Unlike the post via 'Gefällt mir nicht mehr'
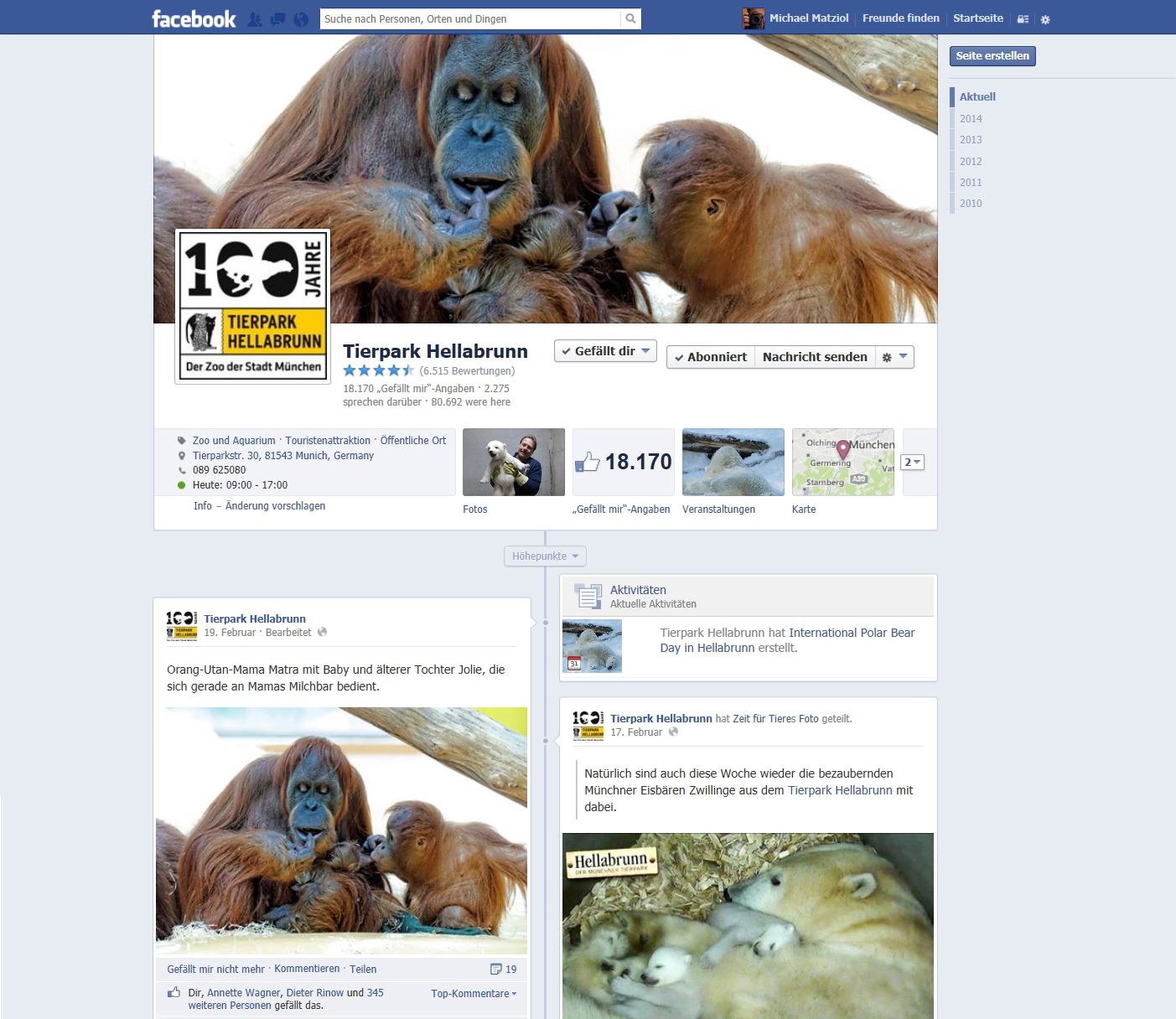Screen dimensions: 1176x1019 click(x=215, y=969)
